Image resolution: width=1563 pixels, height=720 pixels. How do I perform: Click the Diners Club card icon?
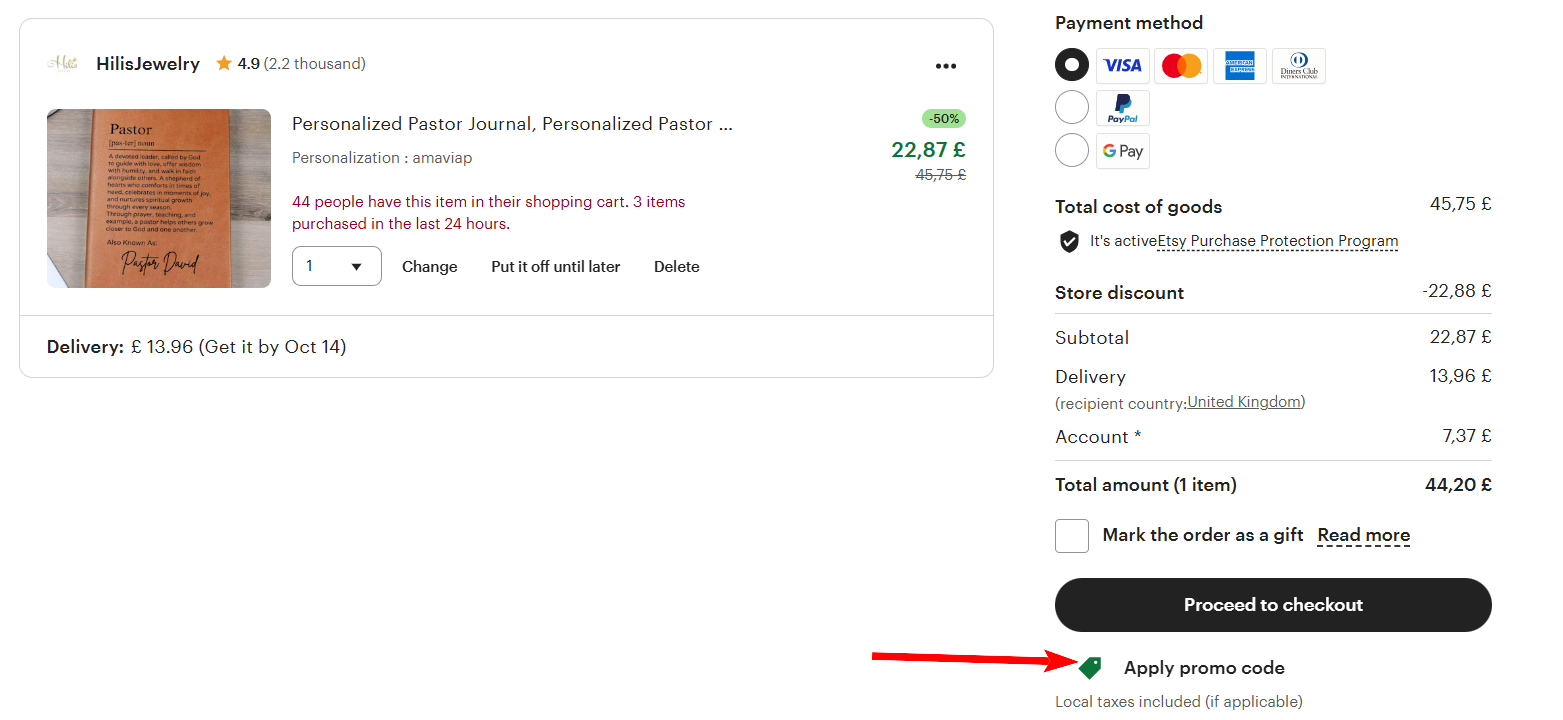tap(1299, 66)
